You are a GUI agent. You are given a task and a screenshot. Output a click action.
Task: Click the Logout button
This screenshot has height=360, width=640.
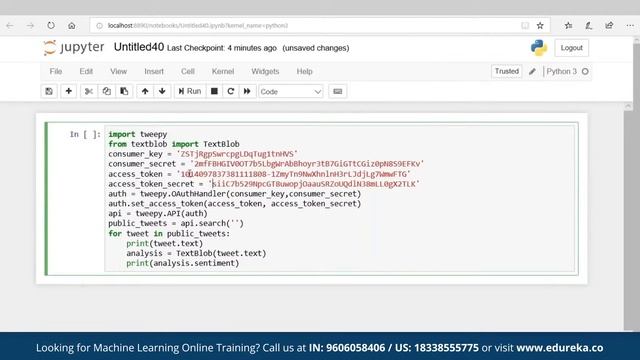point(571,48)
